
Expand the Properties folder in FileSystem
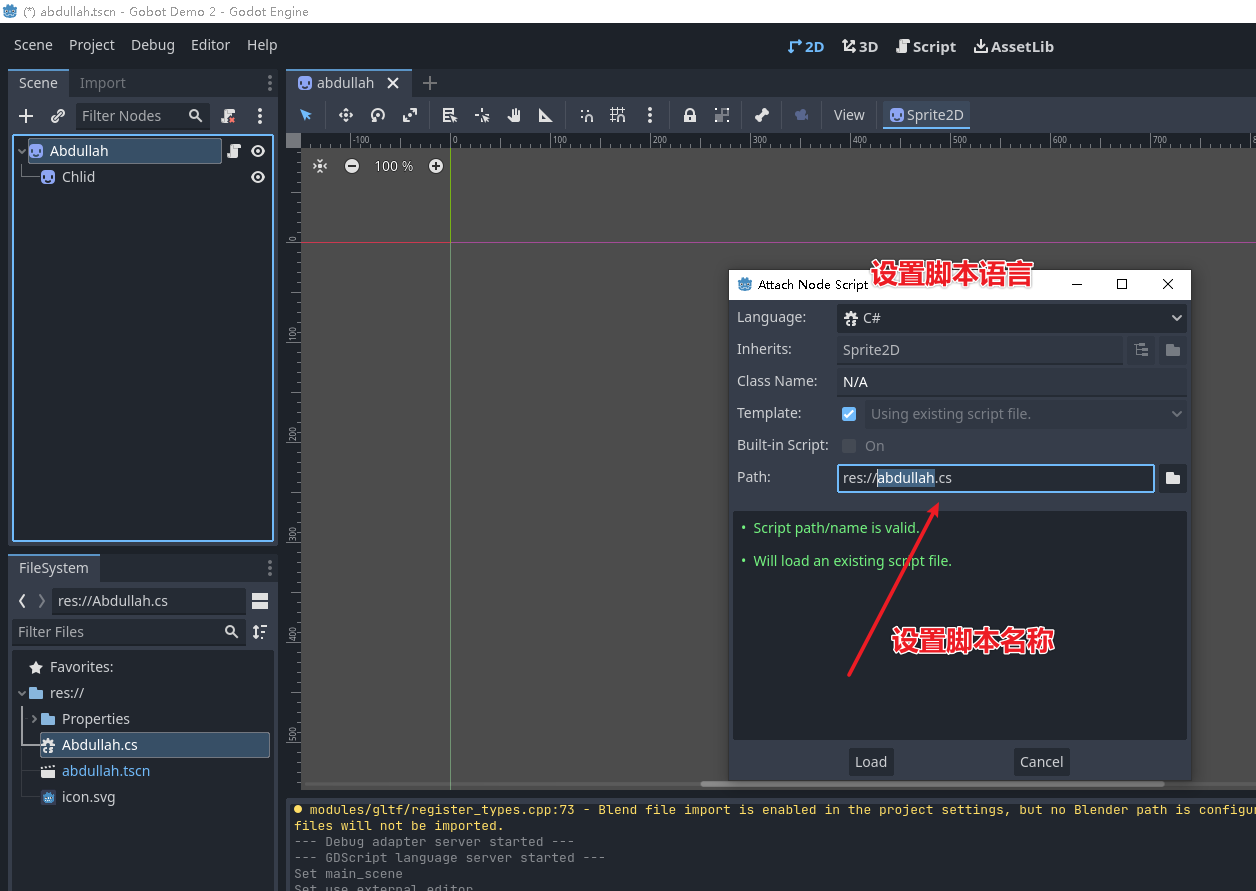point(34,719)
